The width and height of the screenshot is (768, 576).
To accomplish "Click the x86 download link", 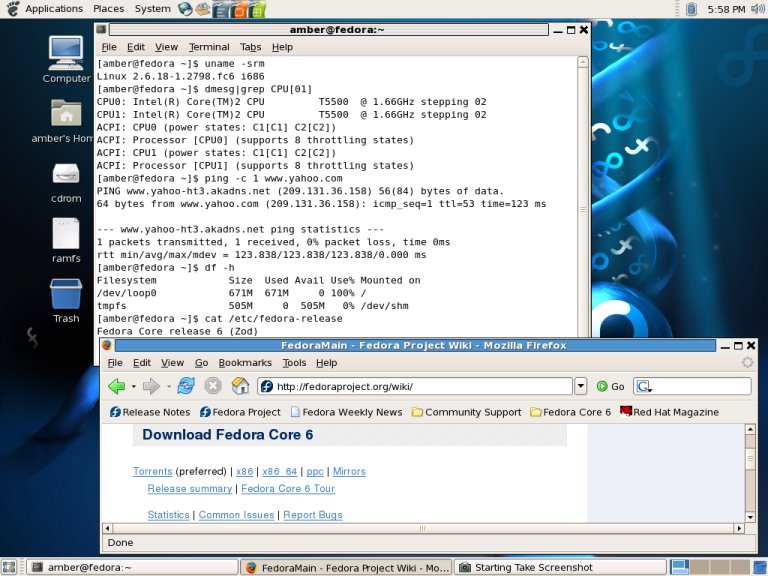I will (244, 472).
